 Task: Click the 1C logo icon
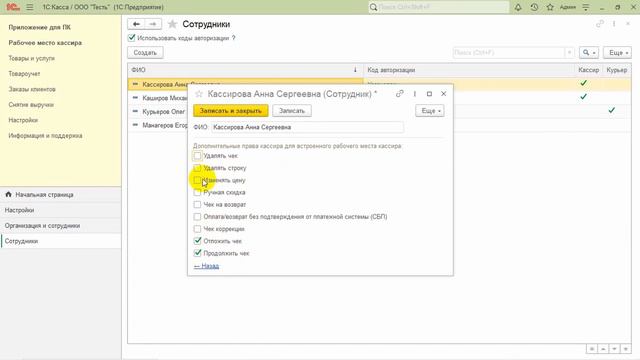[13, 7]
